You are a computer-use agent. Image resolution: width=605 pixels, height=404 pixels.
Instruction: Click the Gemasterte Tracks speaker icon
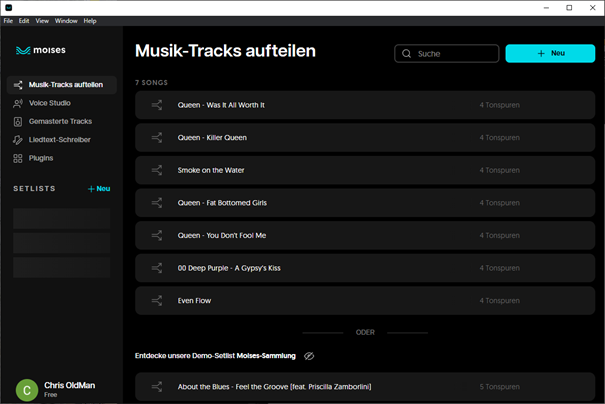[18, 122]
